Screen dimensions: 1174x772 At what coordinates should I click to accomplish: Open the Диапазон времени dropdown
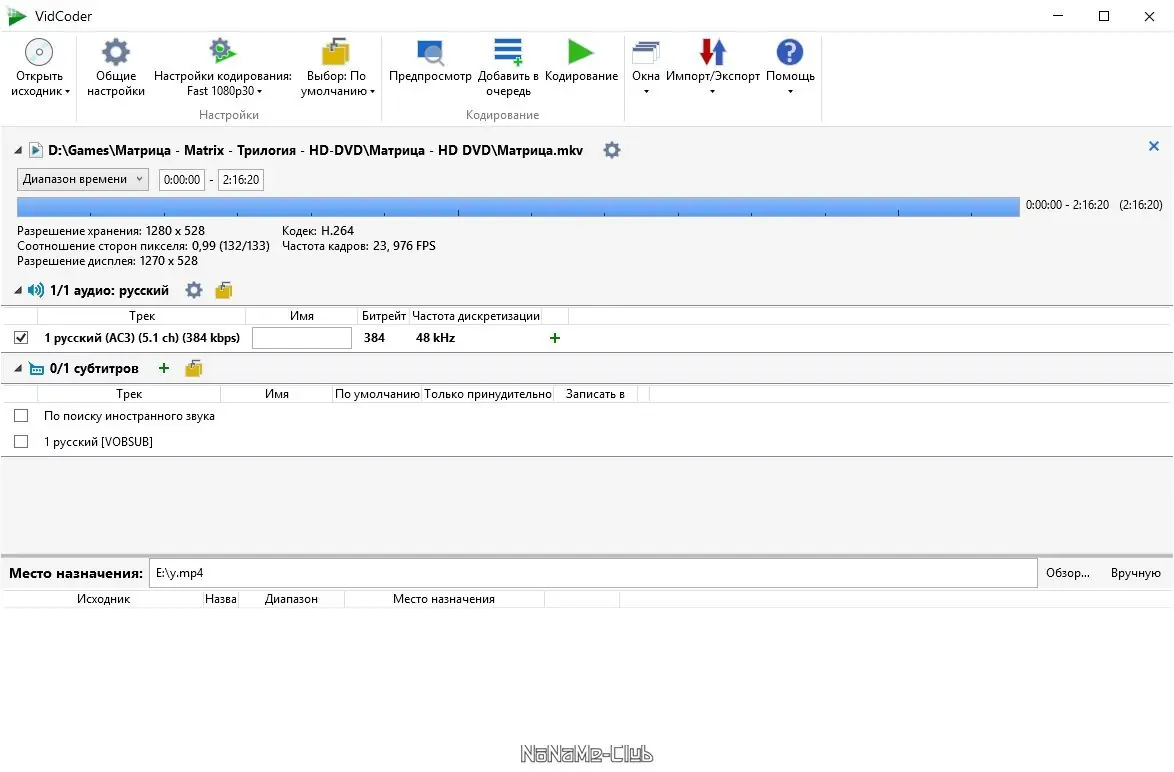click(x=82, y=180)
